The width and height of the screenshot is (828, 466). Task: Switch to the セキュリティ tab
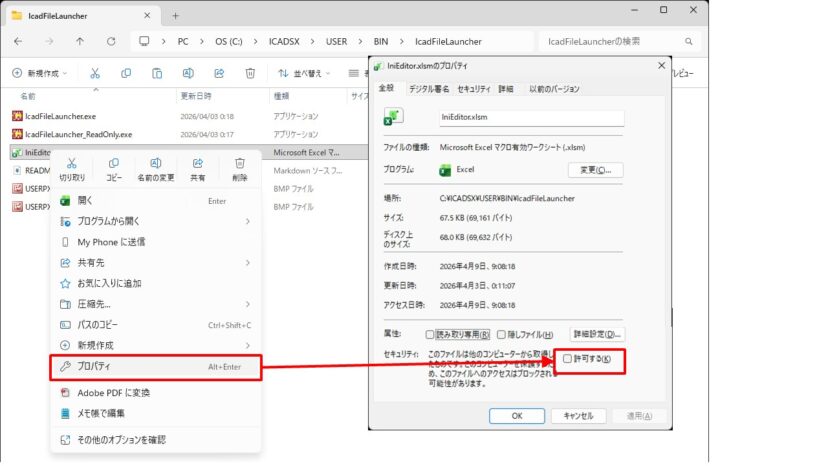pos(473,89)
